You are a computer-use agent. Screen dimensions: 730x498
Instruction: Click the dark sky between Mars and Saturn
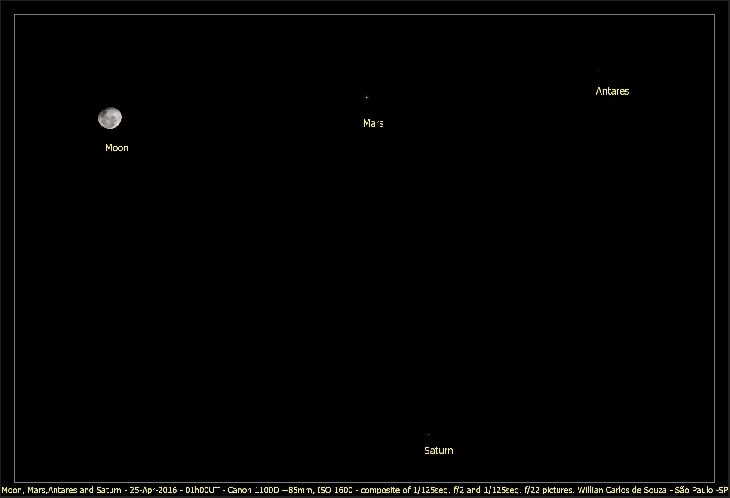point(398,280)
